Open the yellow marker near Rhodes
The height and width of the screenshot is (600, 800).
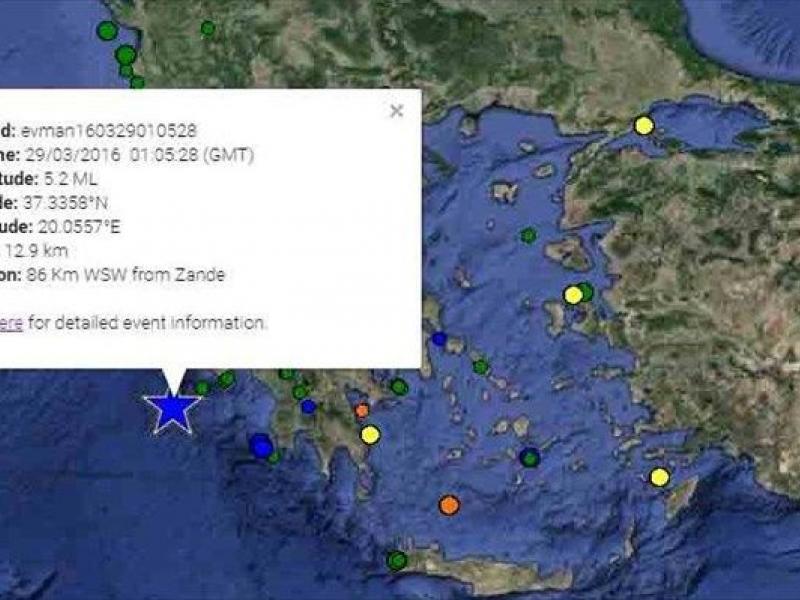pos(659,477)
